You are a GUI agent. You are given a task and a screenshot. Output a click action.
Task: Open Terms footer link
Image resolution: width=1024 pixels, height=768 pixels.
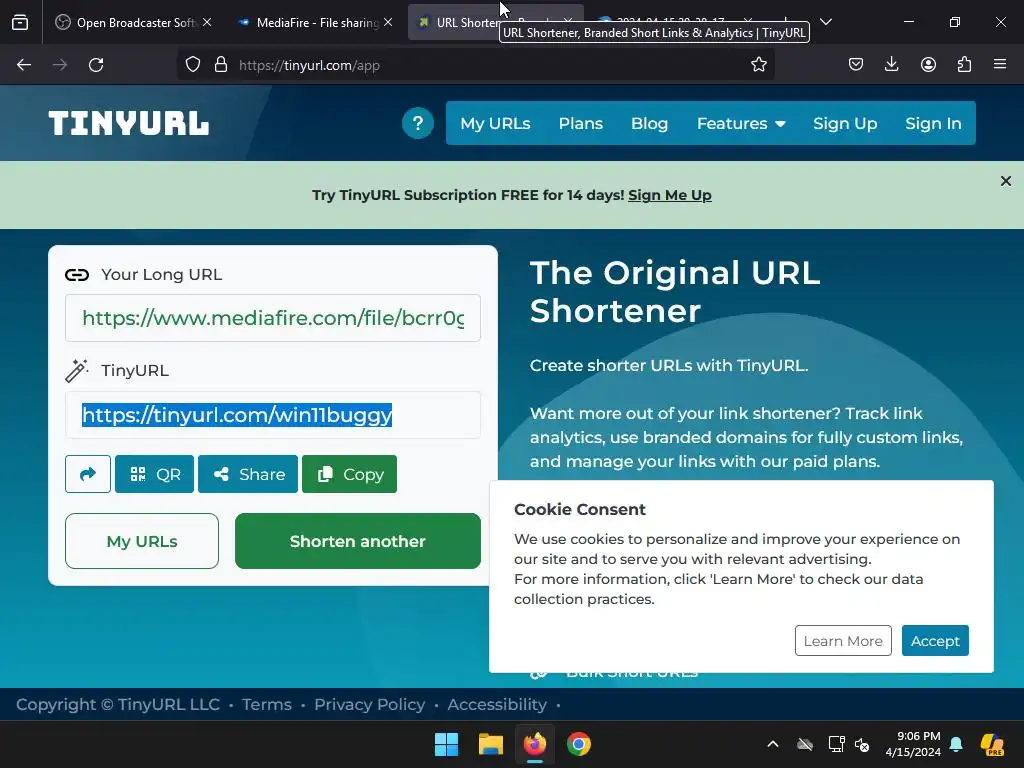click(266, 705)
